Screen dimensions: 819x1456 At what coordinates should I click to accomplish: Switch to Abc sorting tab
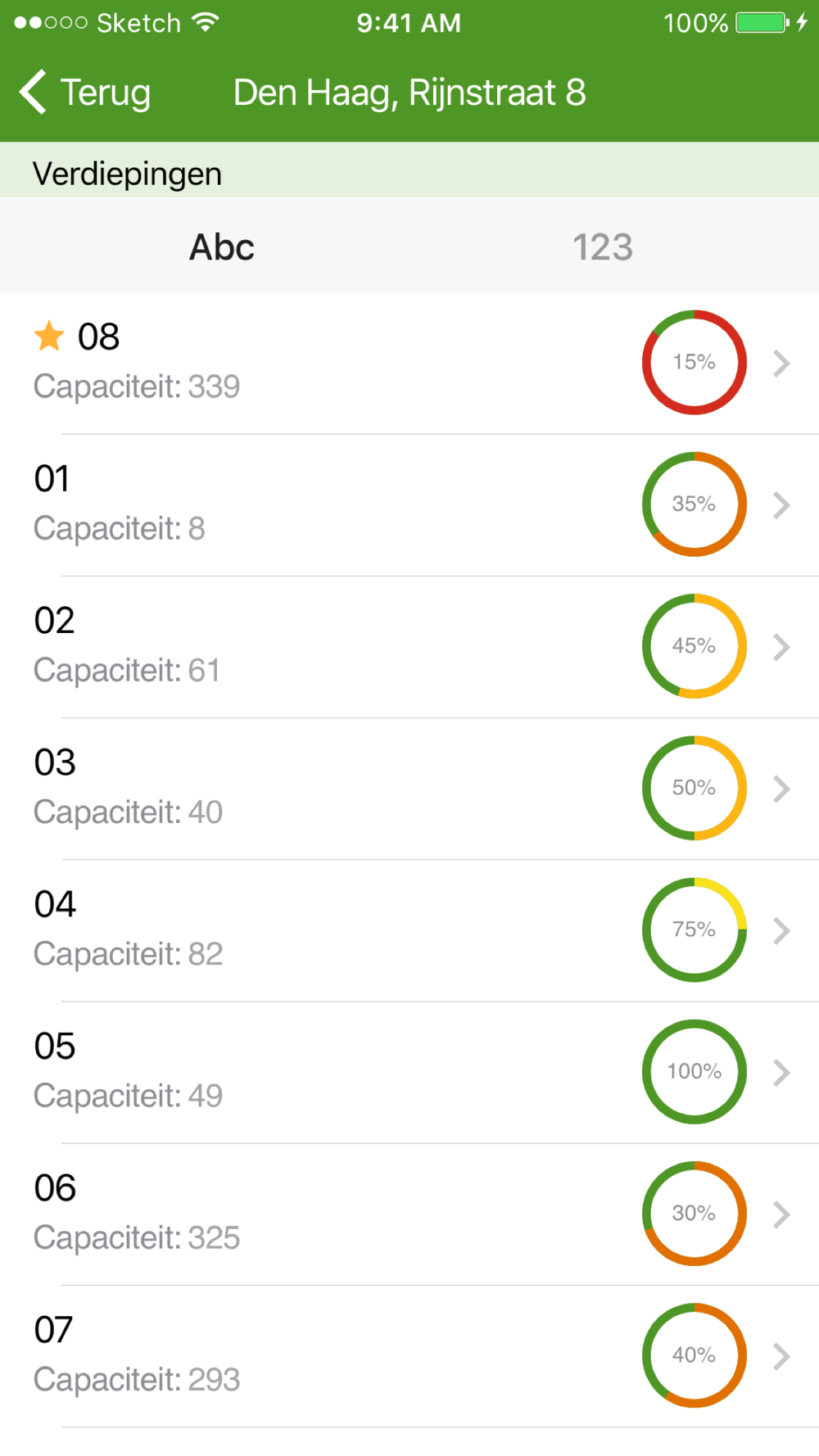pos(221,247)
